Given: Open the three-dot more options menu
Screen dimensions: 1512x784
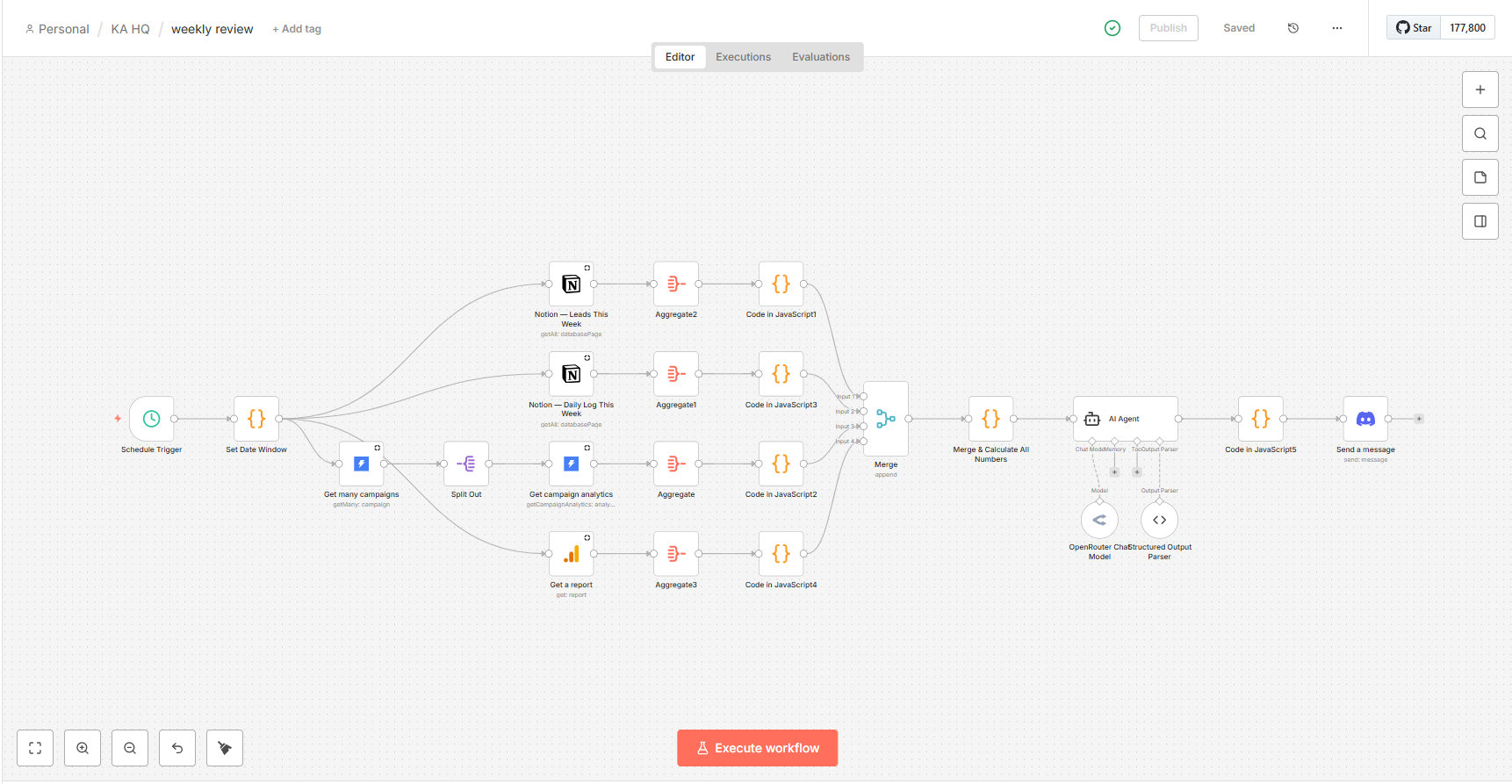Looking at the screenshot, I should (1336, 28).
